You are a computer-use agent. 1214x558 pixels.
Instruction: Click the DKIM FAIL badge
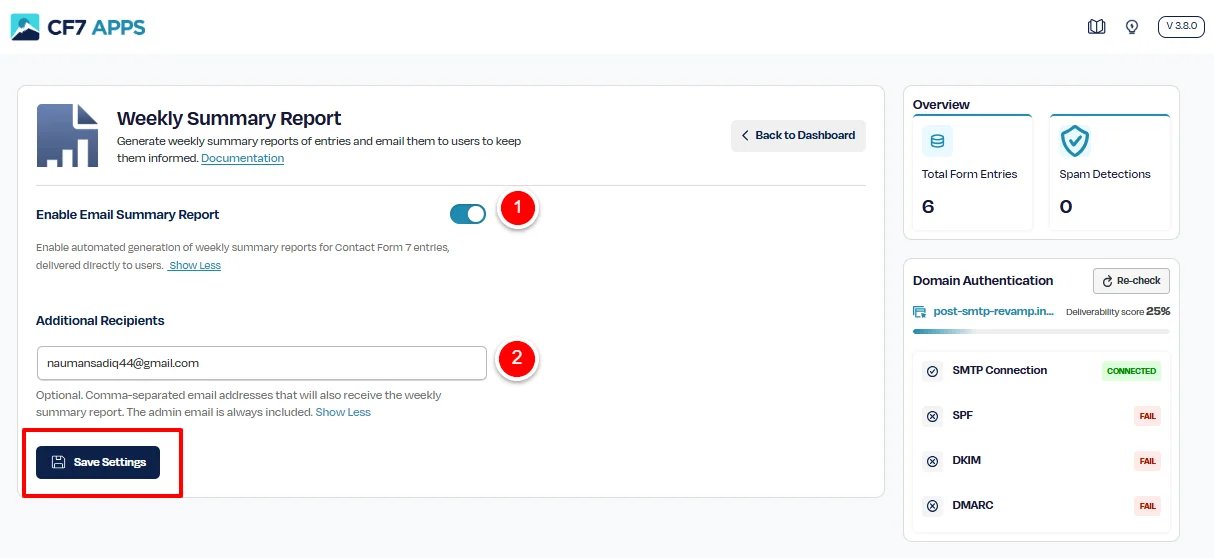1147,461
